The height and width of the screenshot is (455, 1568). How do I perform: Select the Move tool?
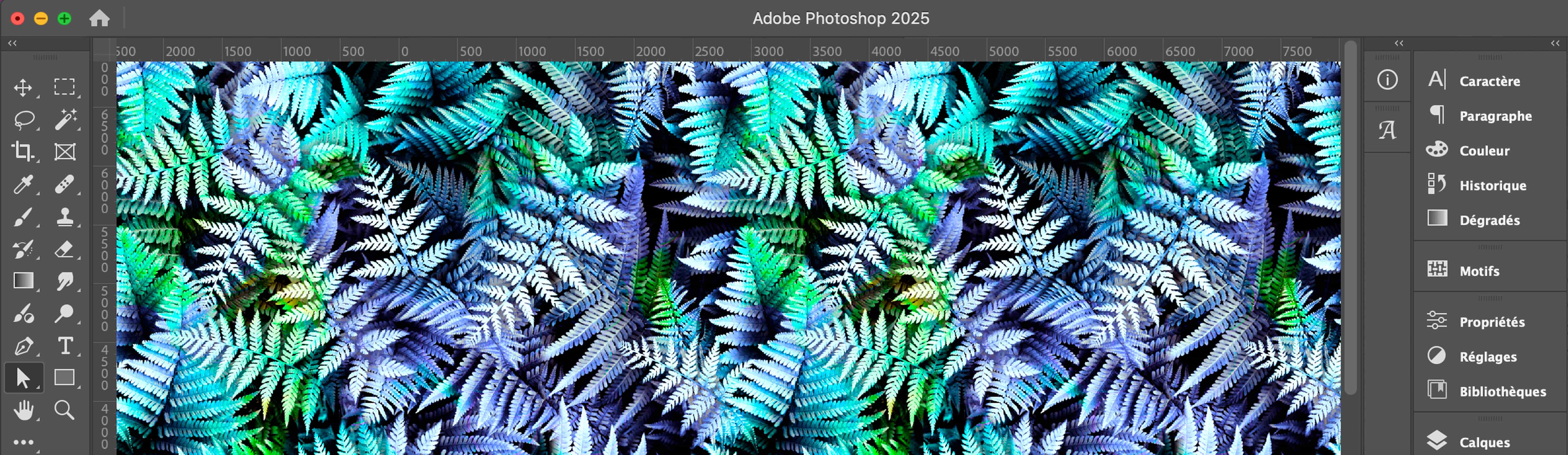[x=23, y=87]
